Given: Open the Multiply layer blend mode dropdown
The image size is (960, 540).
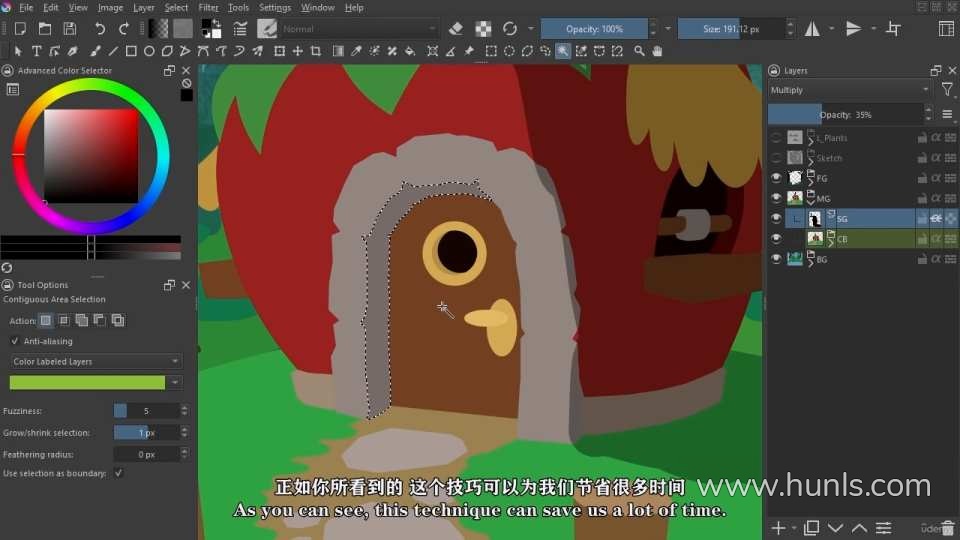Looking at the screenshot, I should coord(849,90).
